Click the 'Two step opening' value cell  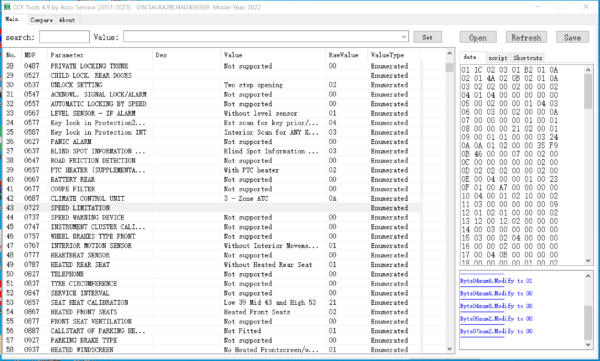pyautogui.click(x=253, y=85)
